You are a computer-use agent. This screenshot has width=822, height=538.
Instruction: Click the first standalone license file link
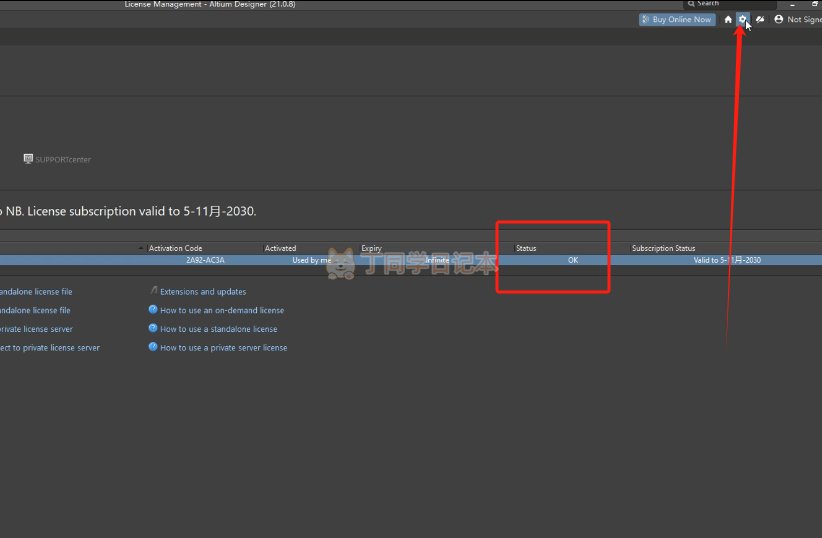point(36,292)
